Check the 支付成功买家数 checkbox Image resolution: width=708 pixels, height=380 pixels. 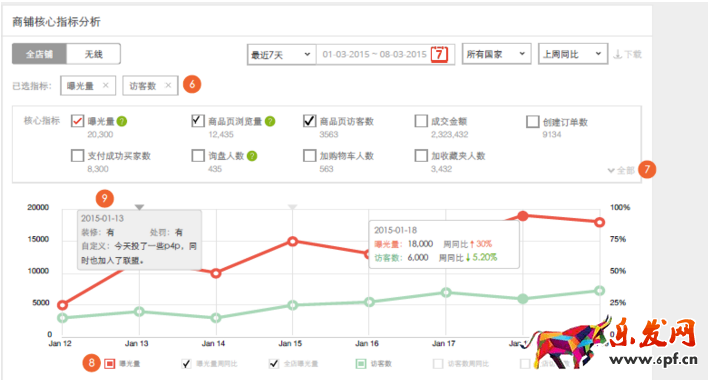[77, 156]
